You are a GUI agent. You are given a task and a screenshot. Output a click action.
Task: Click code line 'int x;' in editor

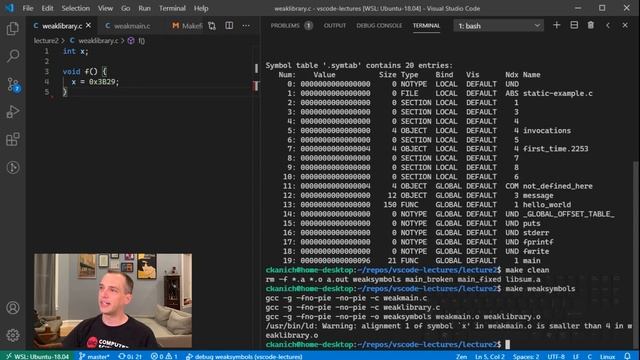(x=76, y=51)
